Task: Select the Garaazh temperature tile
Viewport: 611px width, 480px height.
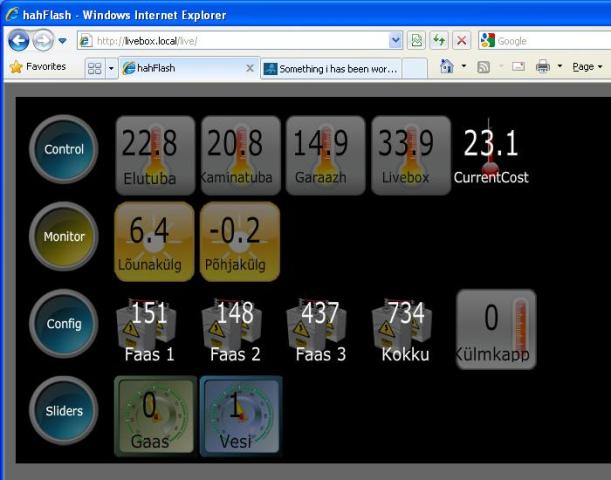Action: pyautogui.click(x=325, y=155)
